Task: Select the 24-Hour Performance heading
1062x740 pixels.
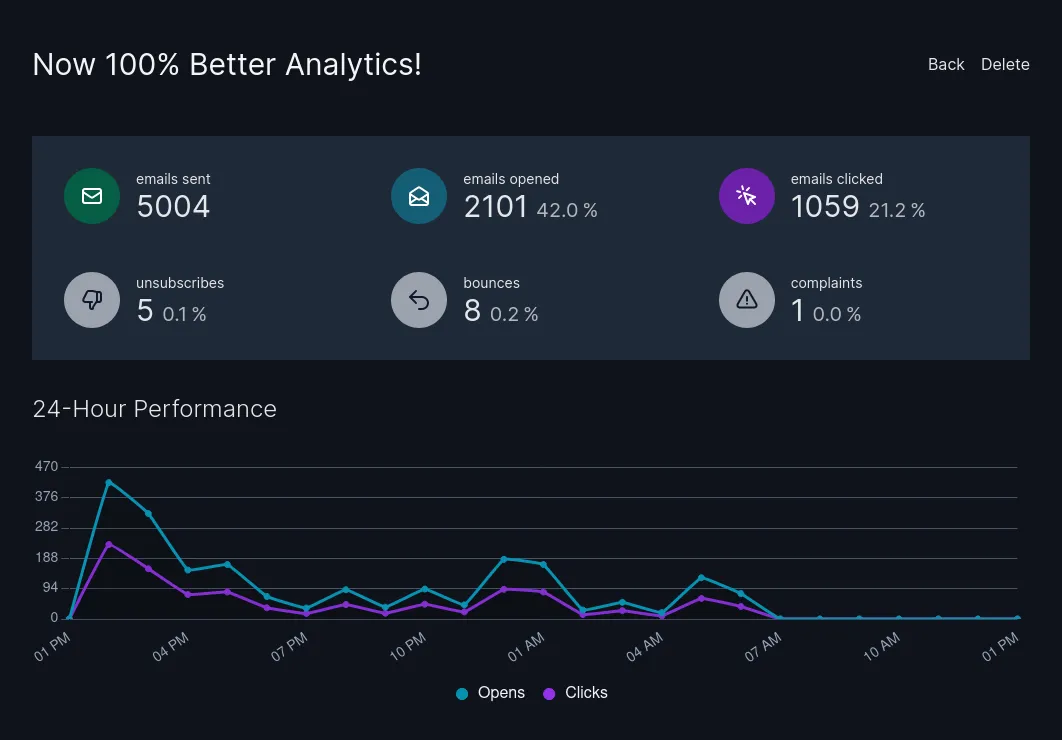Action: [x=155, y=409]
